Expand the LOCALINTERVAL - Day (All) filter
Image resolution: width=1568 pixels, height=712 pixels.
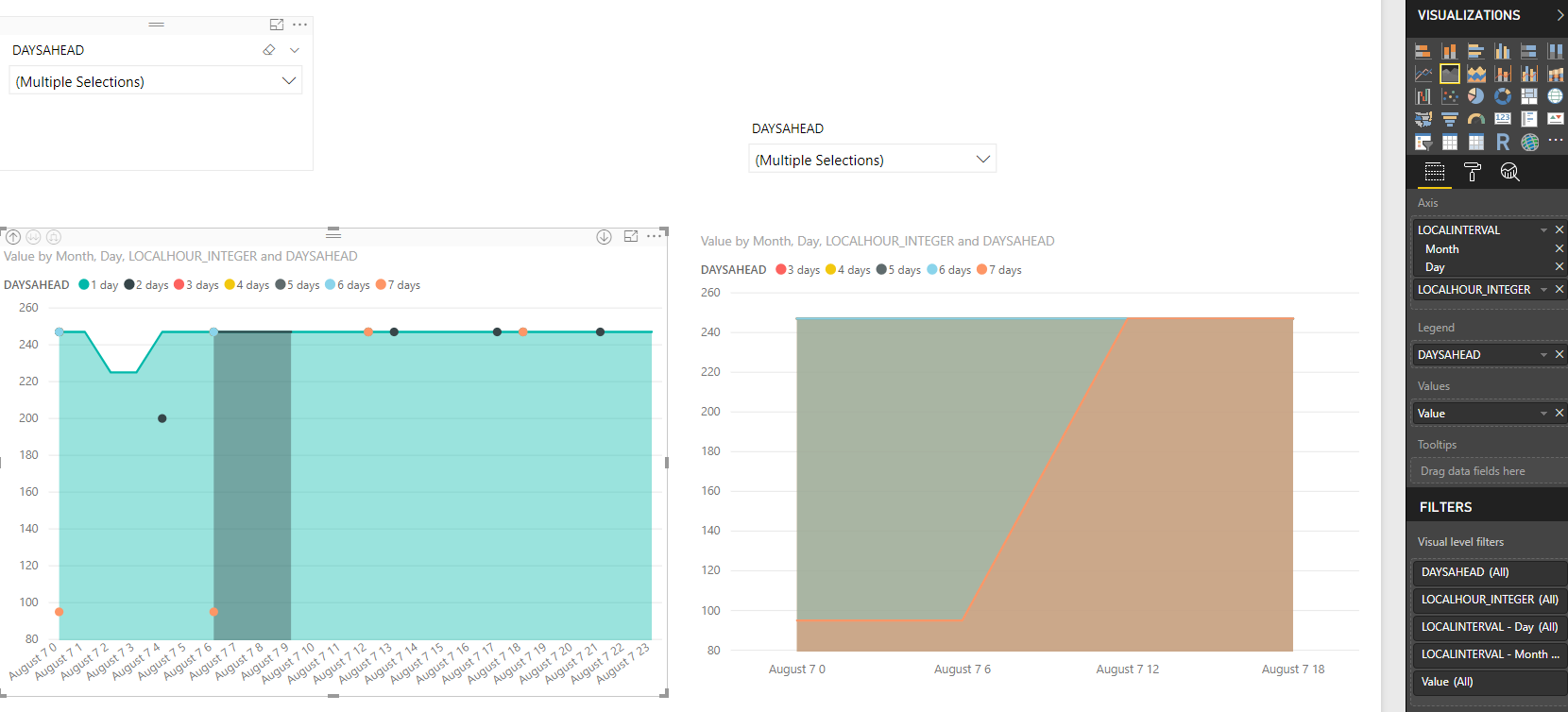(x=1490, y=627)
